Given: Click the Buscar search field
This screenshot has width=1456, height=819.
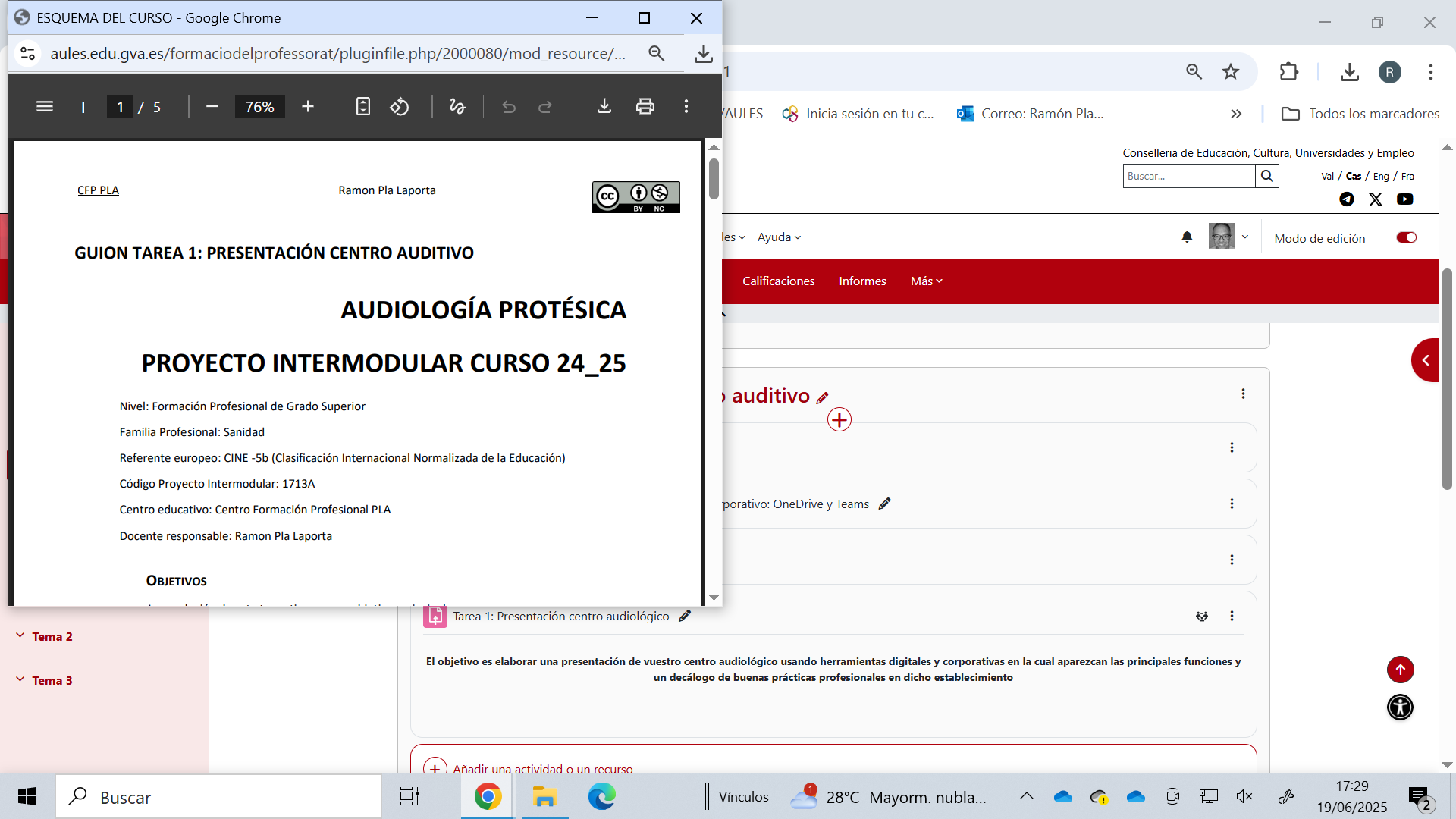Looking at the screenshot, I should point(1188,176).
